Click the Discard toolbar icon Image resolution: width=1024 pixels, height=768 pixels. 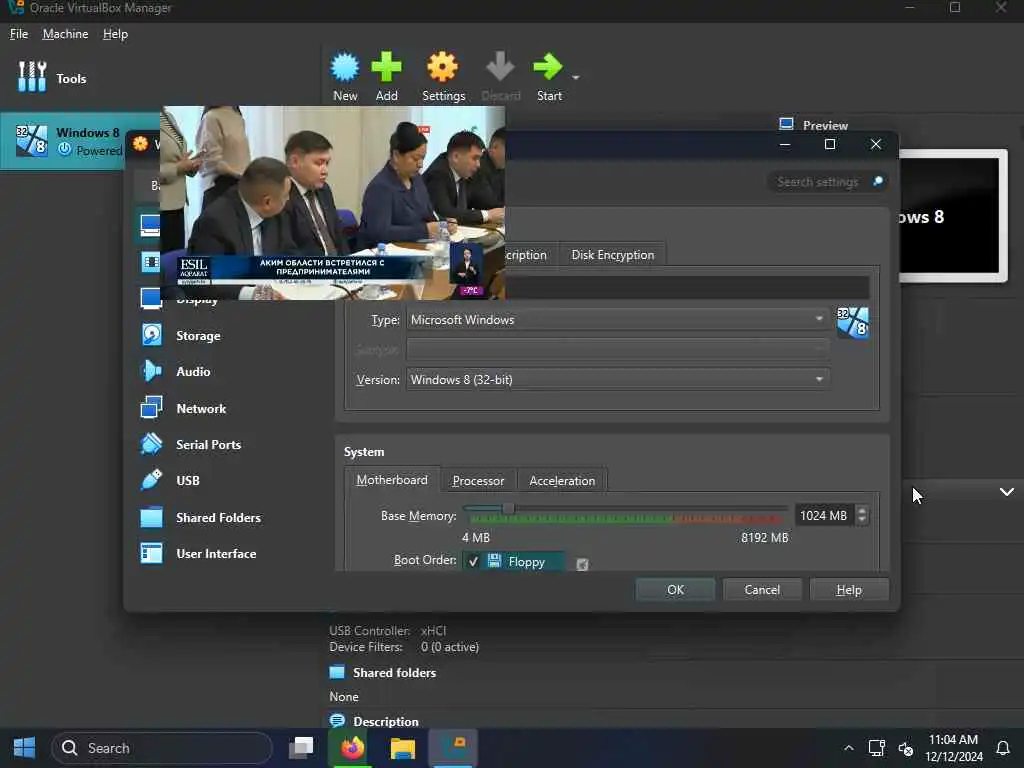[x=500, y=67]
